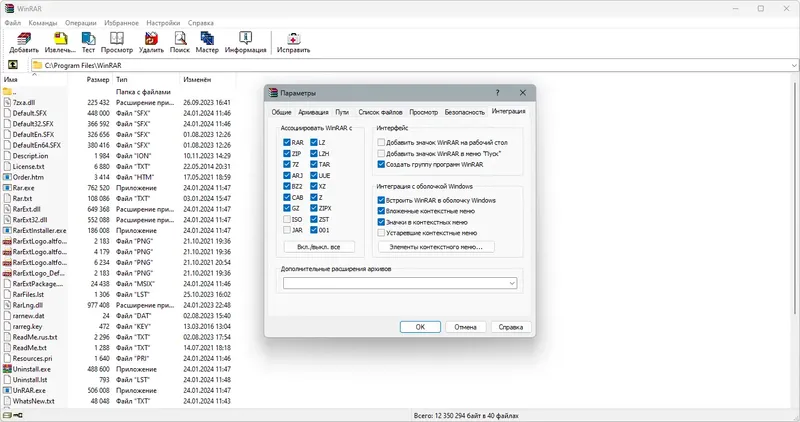
Task: Click the Справка button in the dialog
Action: 511,327
